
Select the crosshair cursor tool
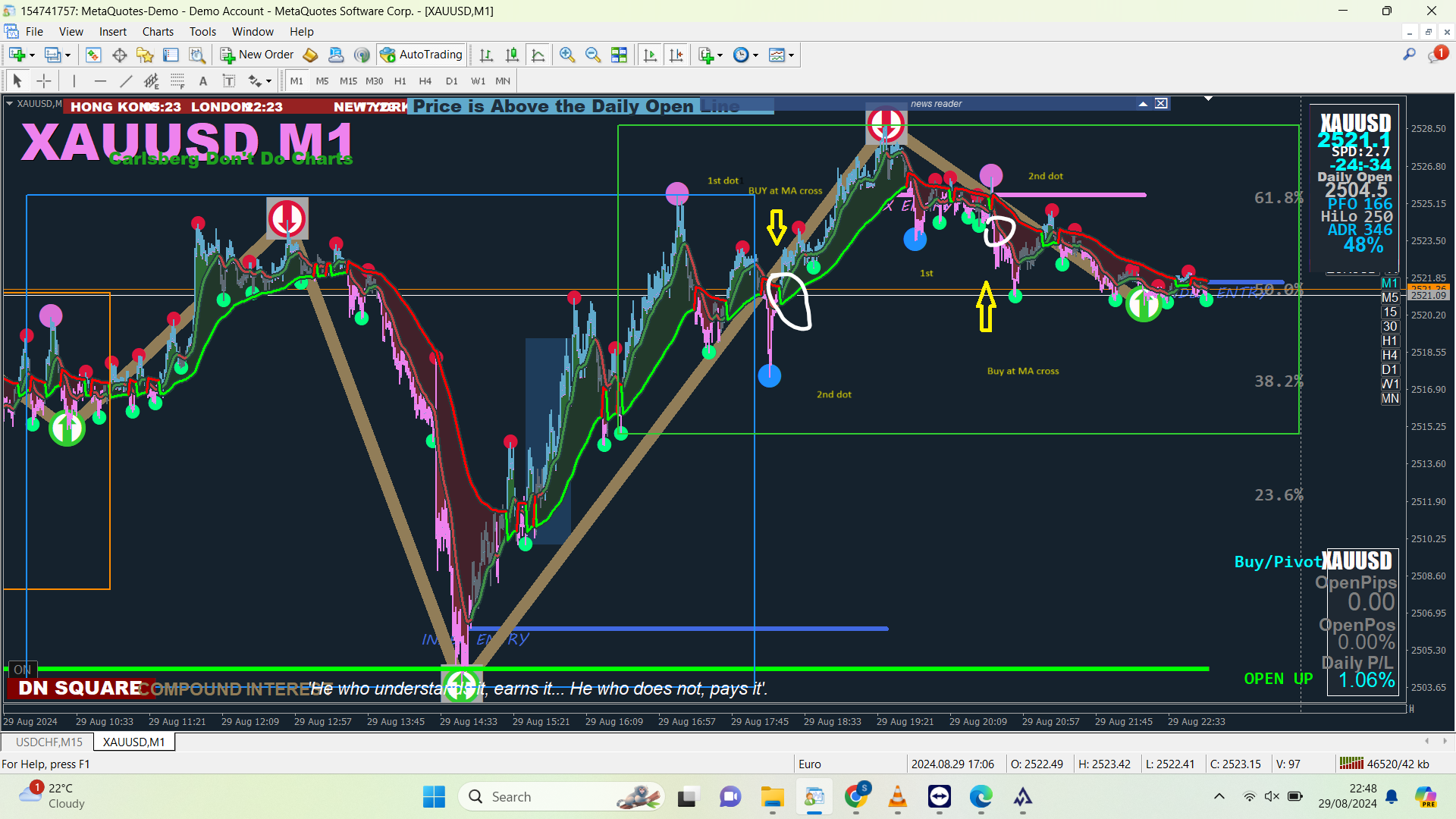44,81
